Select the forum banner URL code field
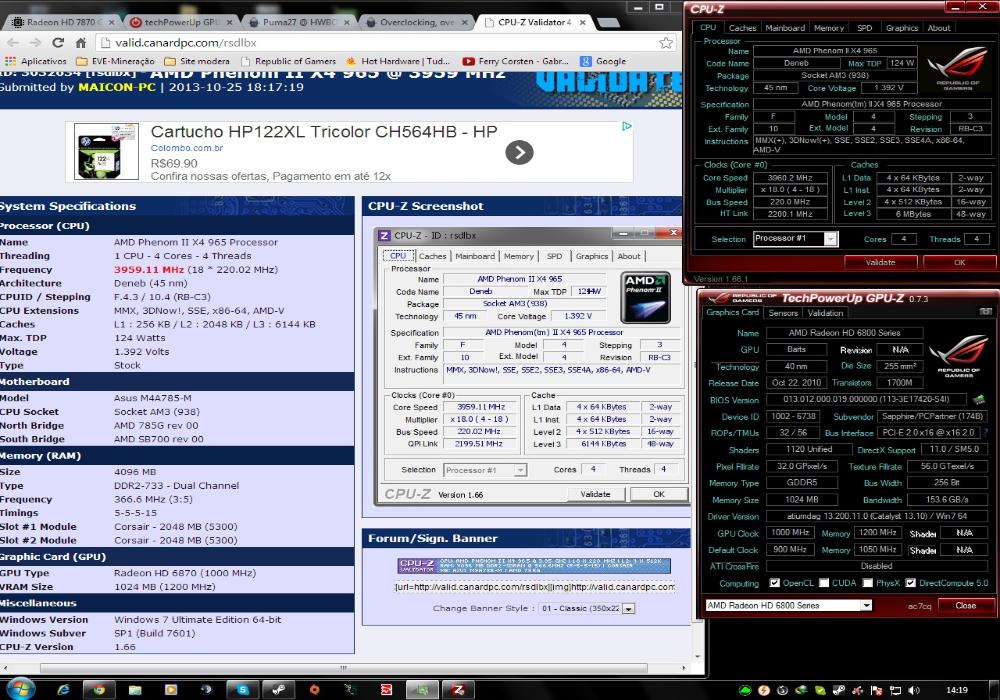Image resolution: width=1000 pixels, height=700 pixels. (x=534, y=587)
